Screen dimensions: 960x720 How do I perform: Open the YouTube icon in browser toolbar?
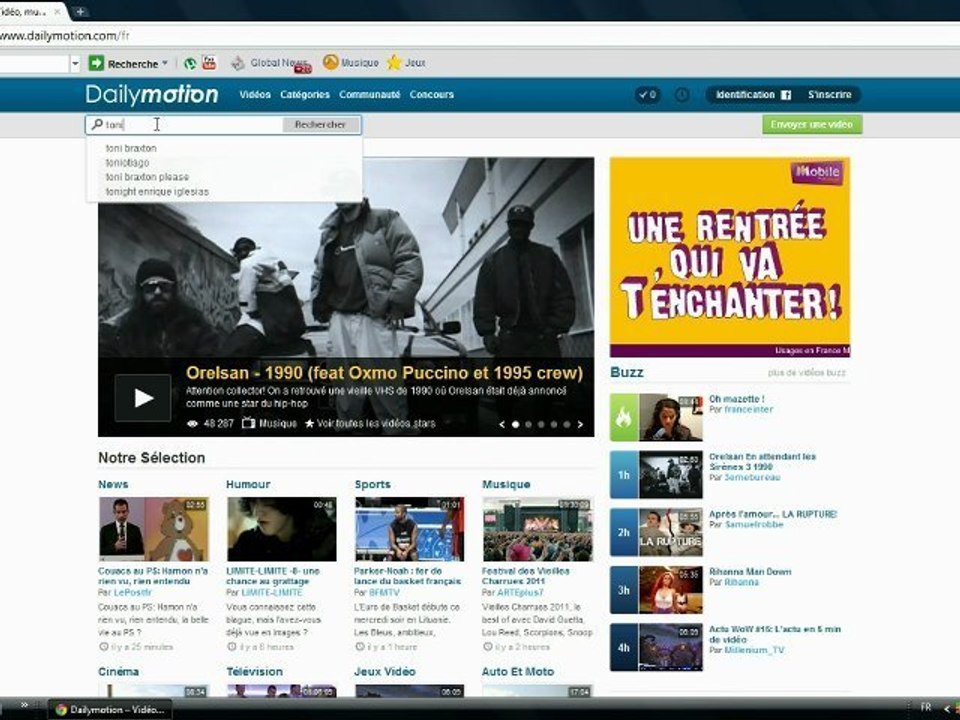pos(209,62)
